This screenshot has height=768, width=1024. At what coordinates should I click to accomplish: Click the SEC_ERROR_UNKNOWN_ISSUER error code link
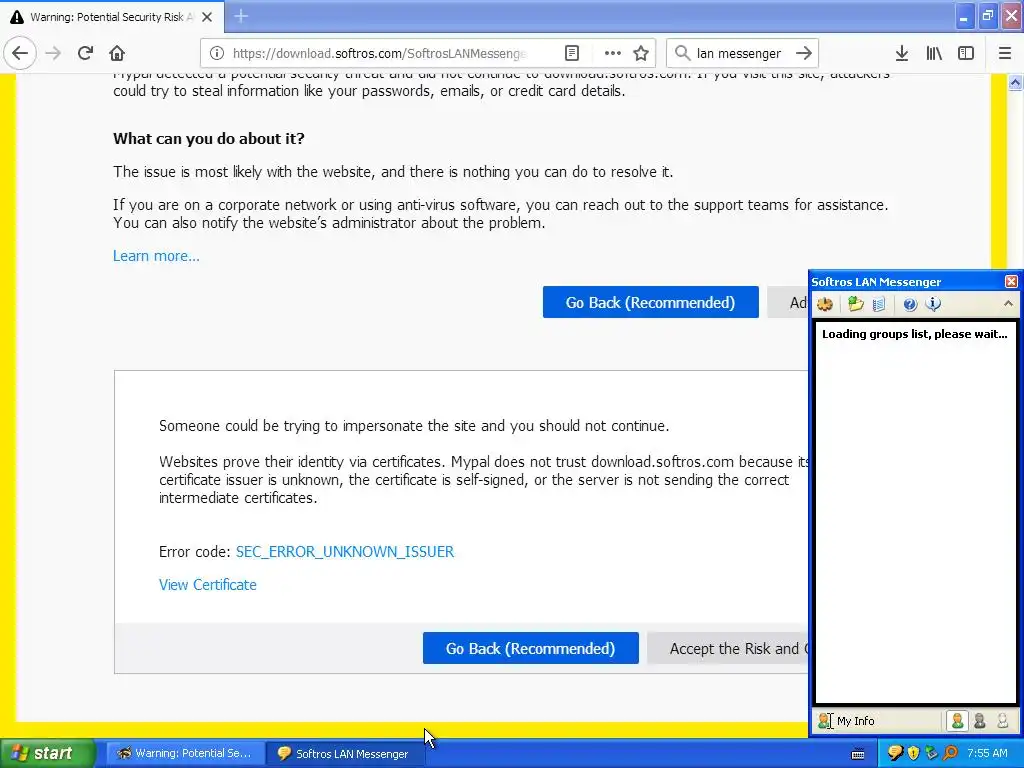(x=345, y=552)
